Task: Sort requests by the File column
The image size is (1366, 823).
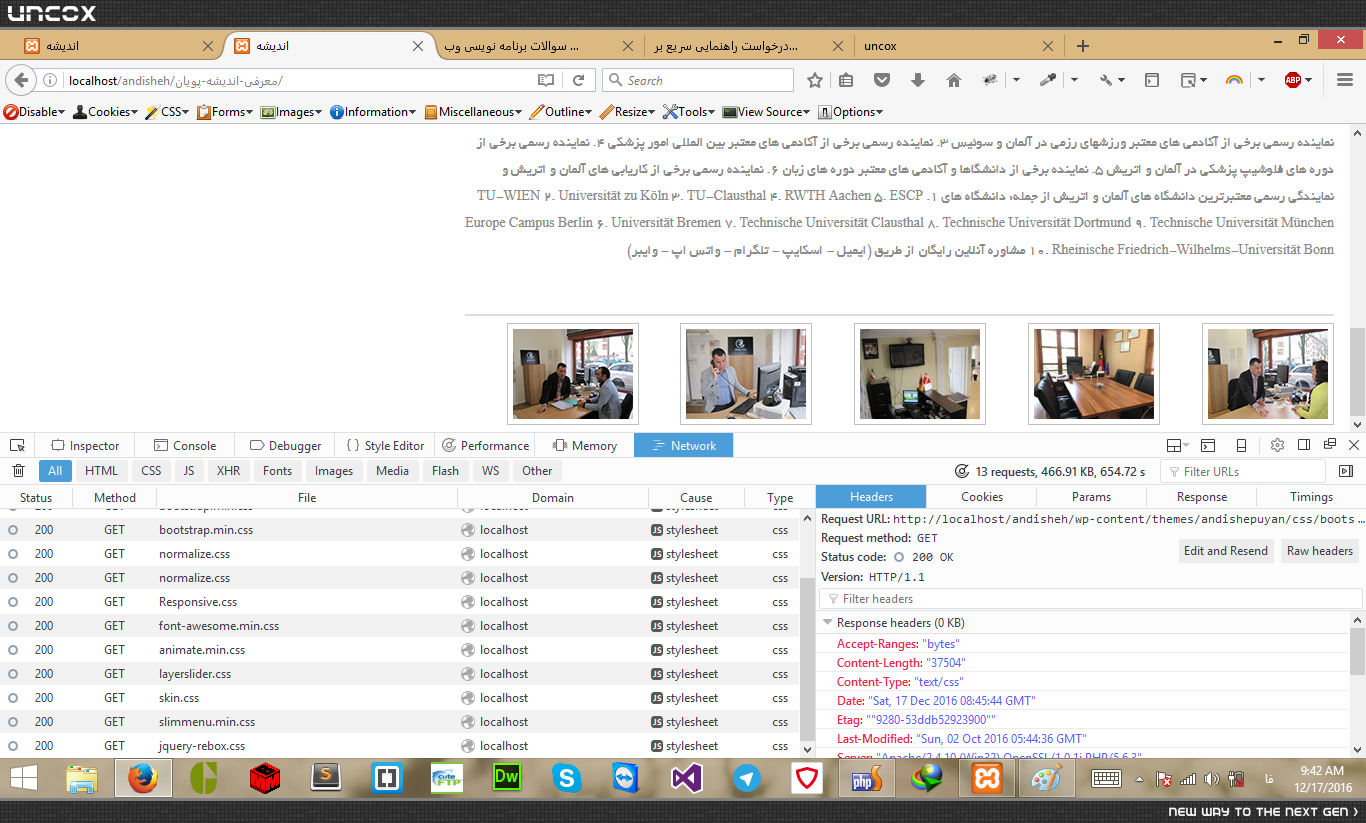Action: coord(307,497)
